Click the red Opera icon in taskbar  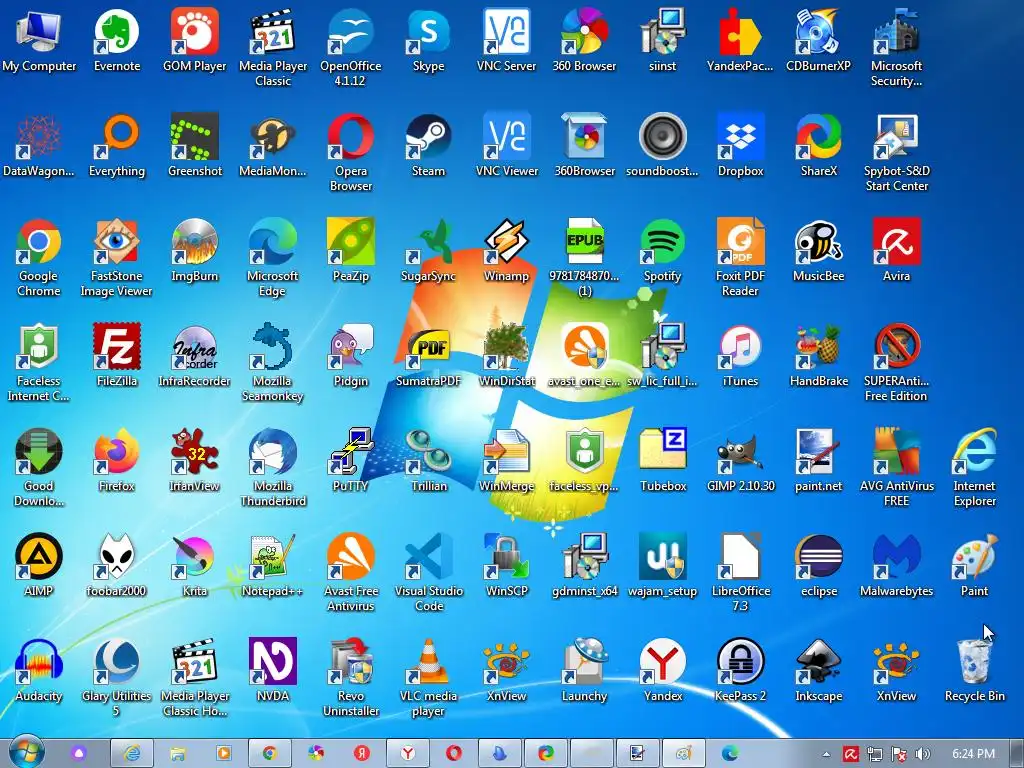453,754
